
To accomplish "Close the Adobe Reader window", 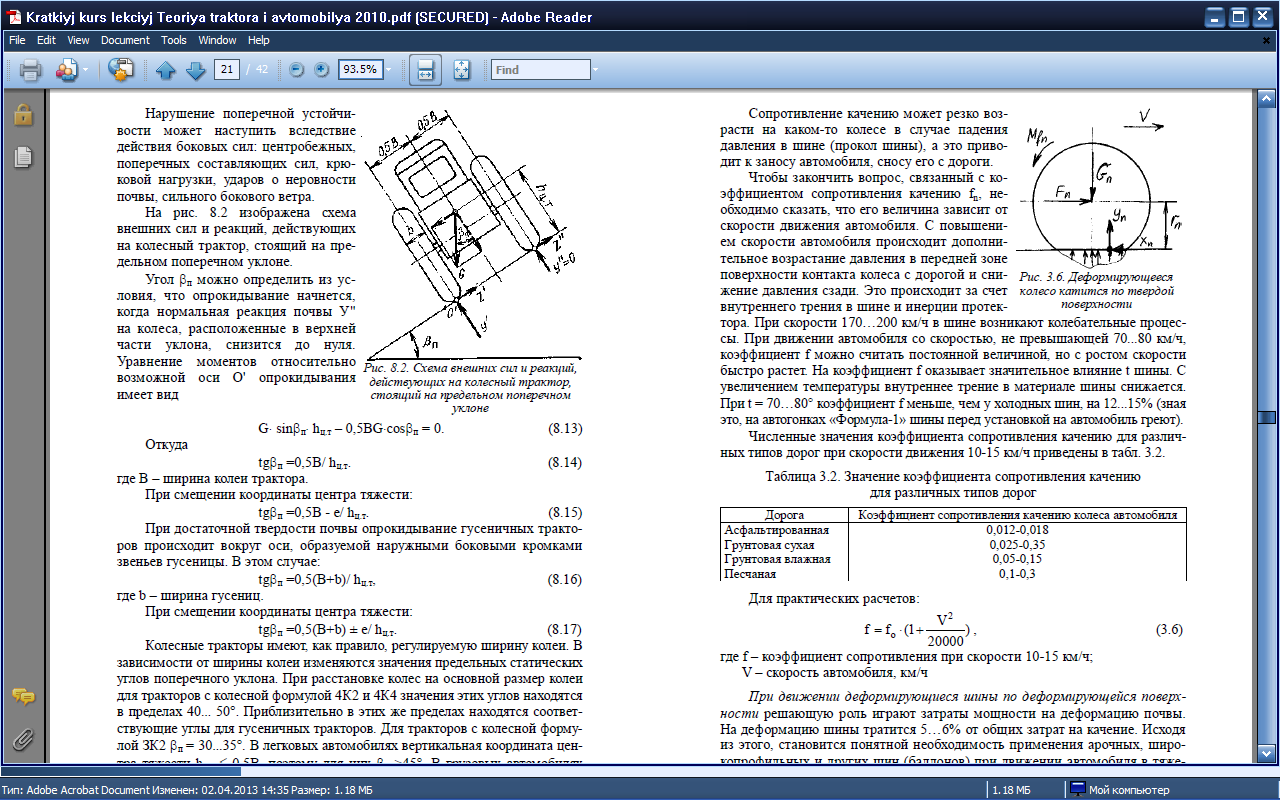I will tap(1261, 16).
